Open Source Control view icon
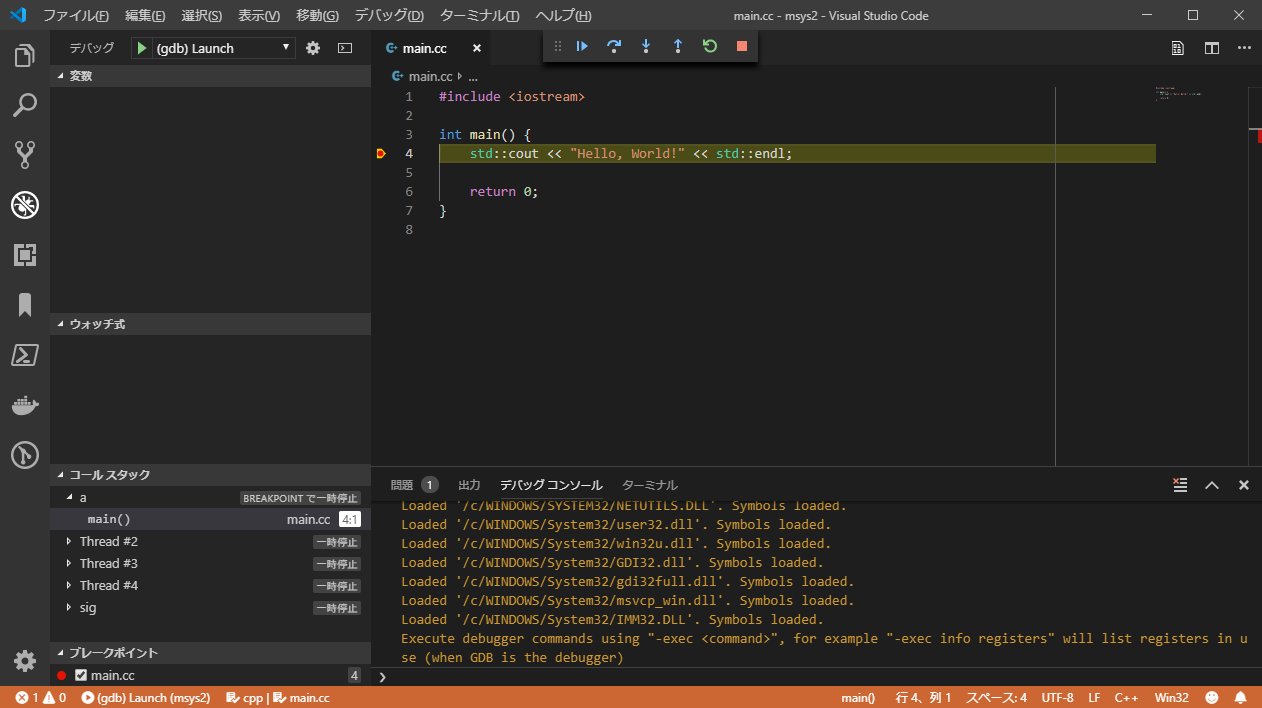This screenshot has height=708, width=1262. (x=25, y=155)
